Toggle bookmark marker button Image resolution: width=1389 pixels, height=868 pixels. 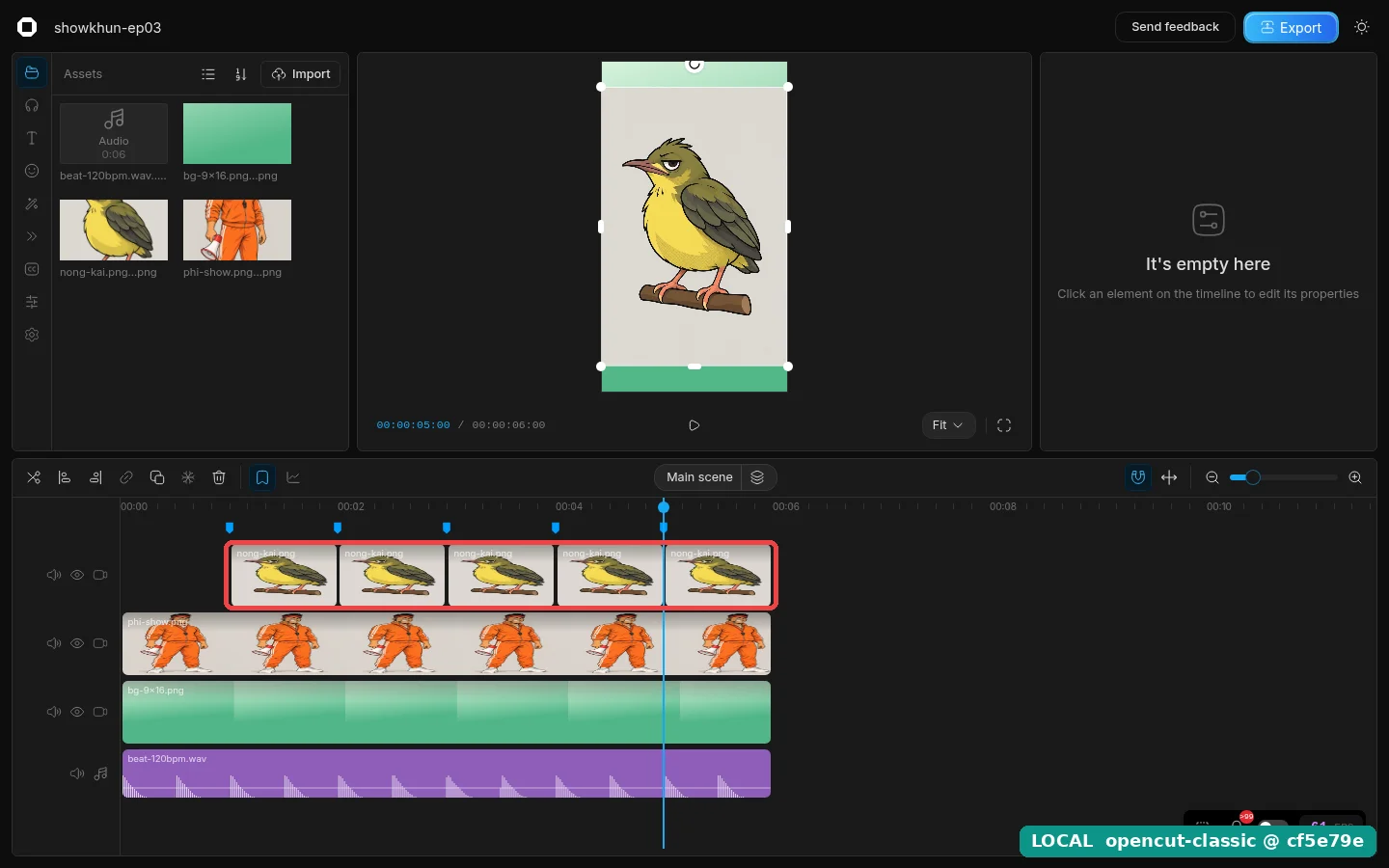click(x=262, y=477)
